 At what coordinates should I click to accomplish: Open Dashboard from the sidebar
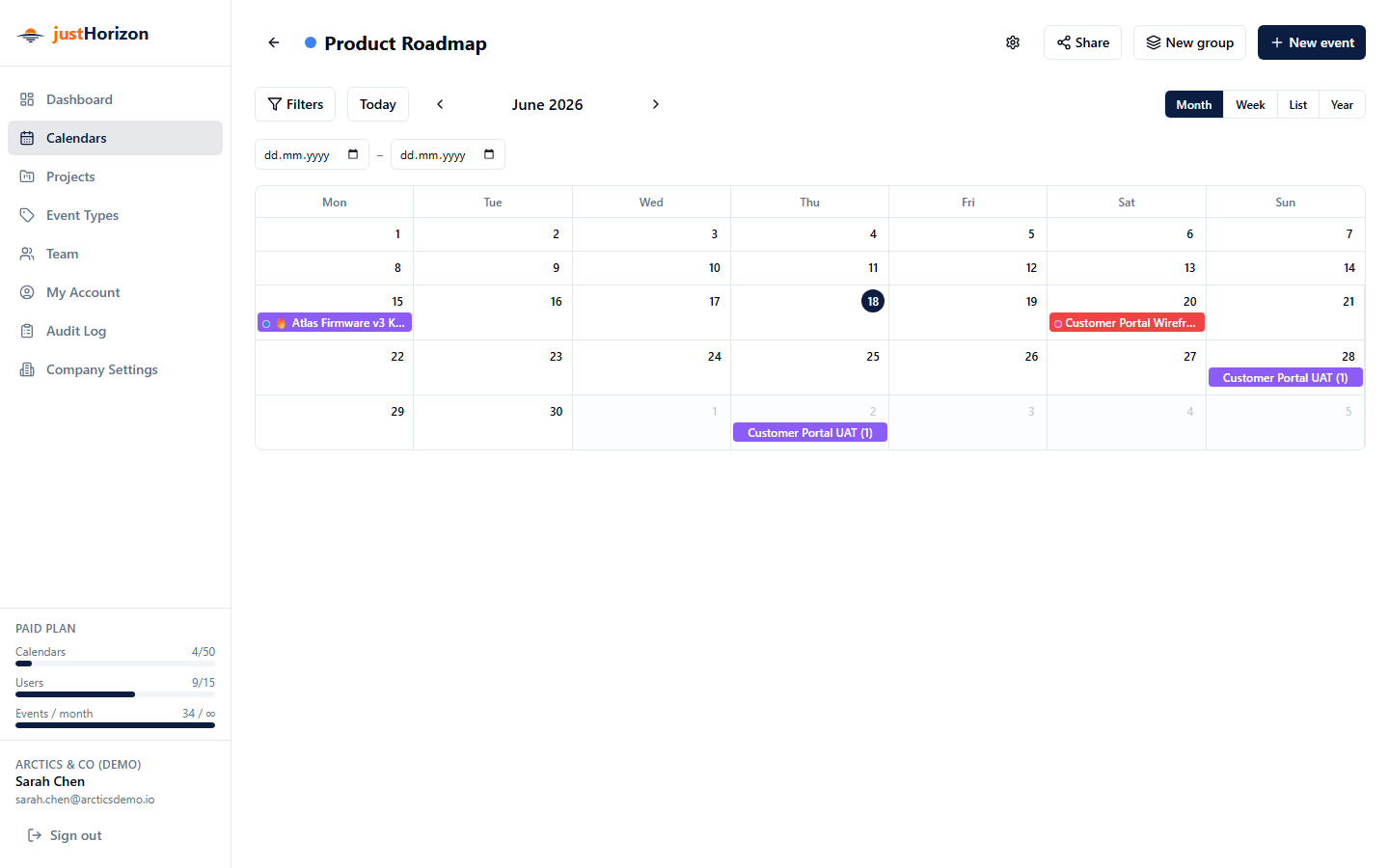(115, 99)
